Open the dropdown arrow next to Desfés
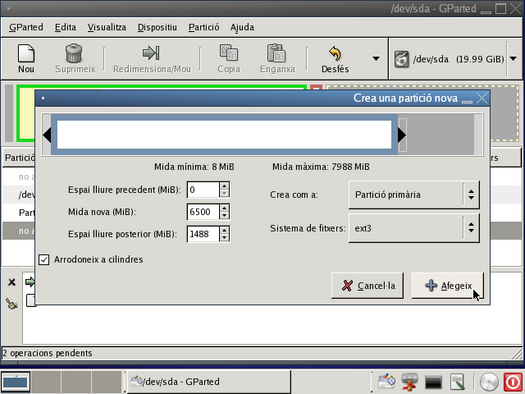This screenshot has width=525, height=394. click(376, 59)
